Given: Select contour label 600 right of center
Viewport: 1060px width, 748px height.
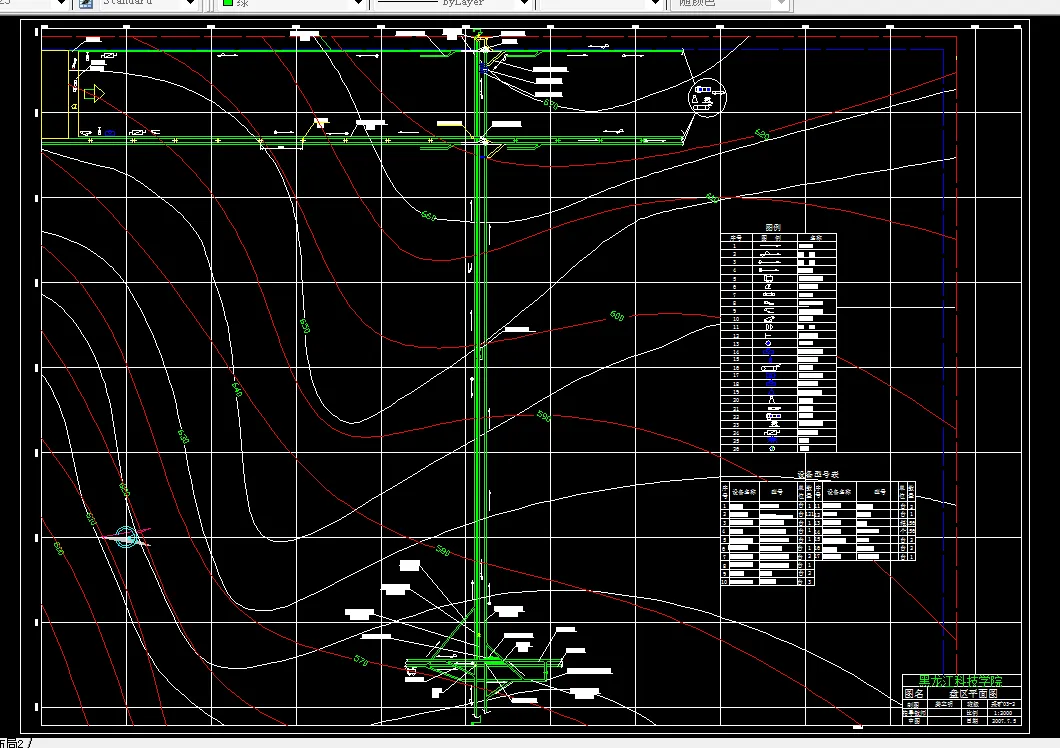Looking at the screenshot, I should coord(617,315).
